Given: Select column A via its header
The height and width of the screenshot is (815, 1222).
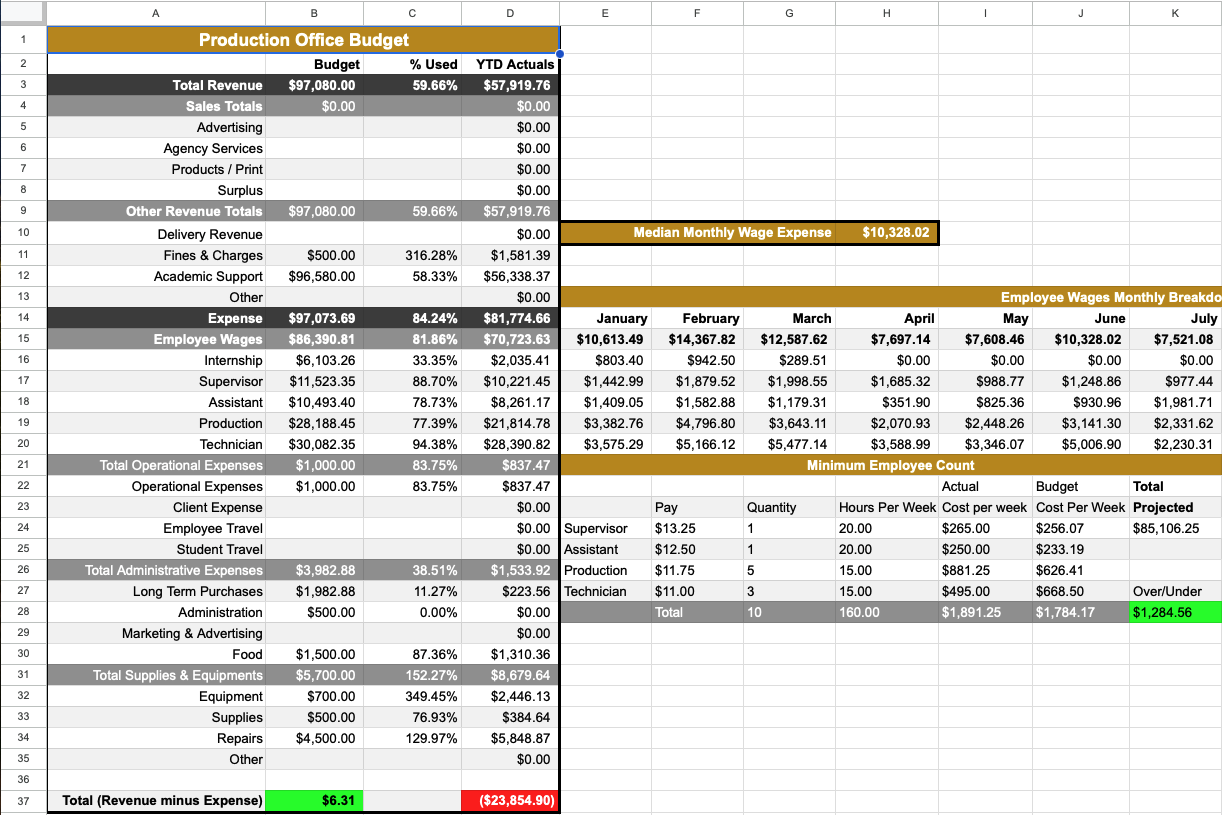Looking at the screenshot, I should [155, 13].
